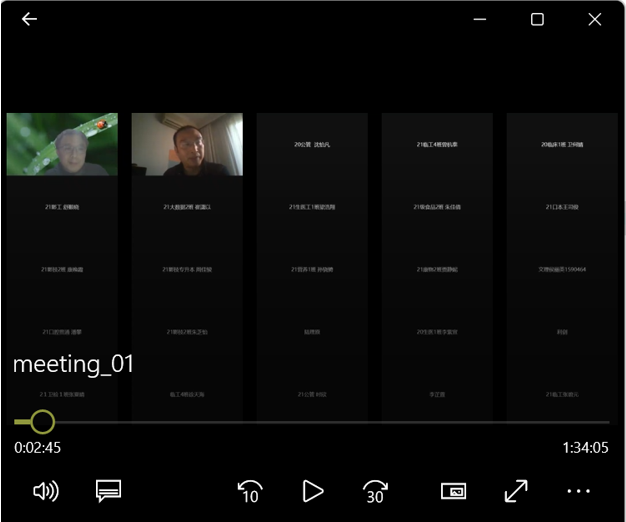Go back using the top-left arrow
Image resolution: width=626 pixels, height=522 pixels.
(x=29, y=19)
